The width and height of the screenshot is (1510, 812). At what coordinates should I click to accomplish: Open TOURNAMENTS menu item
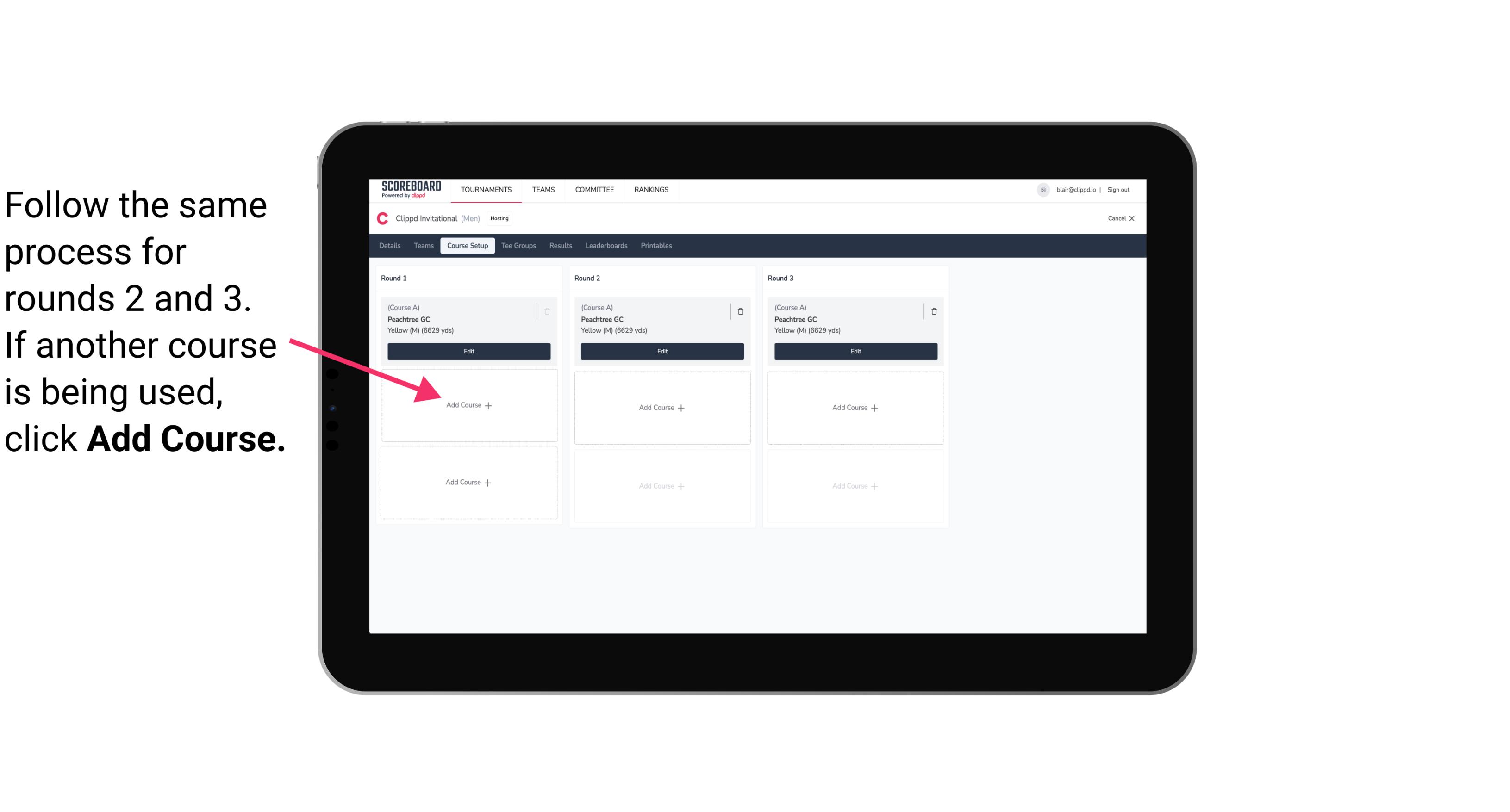click(487, 189)
